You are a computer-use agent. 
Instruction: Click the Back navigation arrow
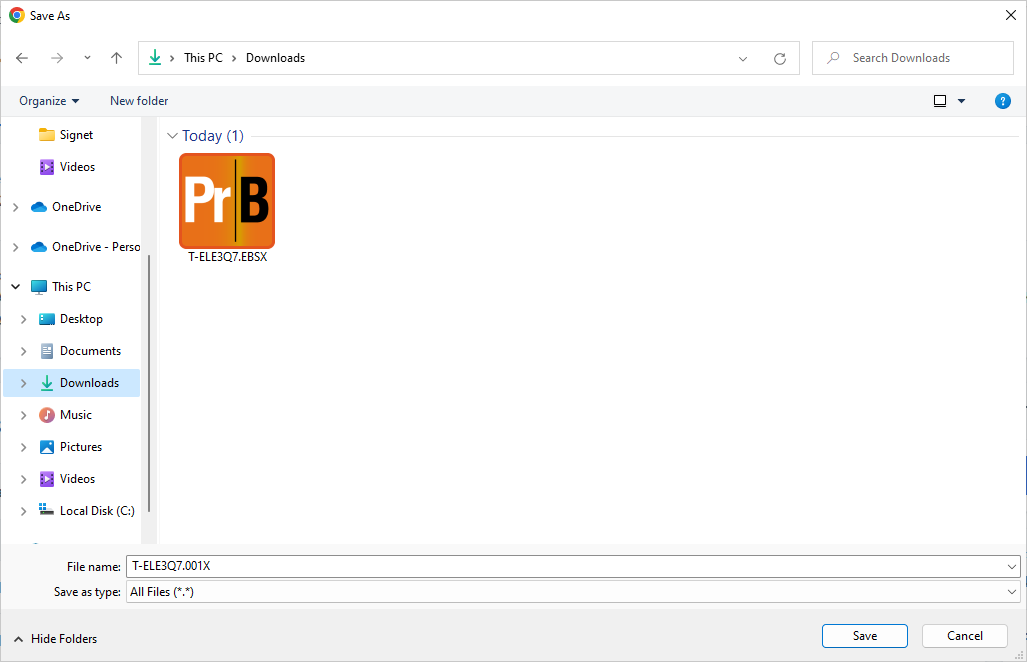[22, 58]
